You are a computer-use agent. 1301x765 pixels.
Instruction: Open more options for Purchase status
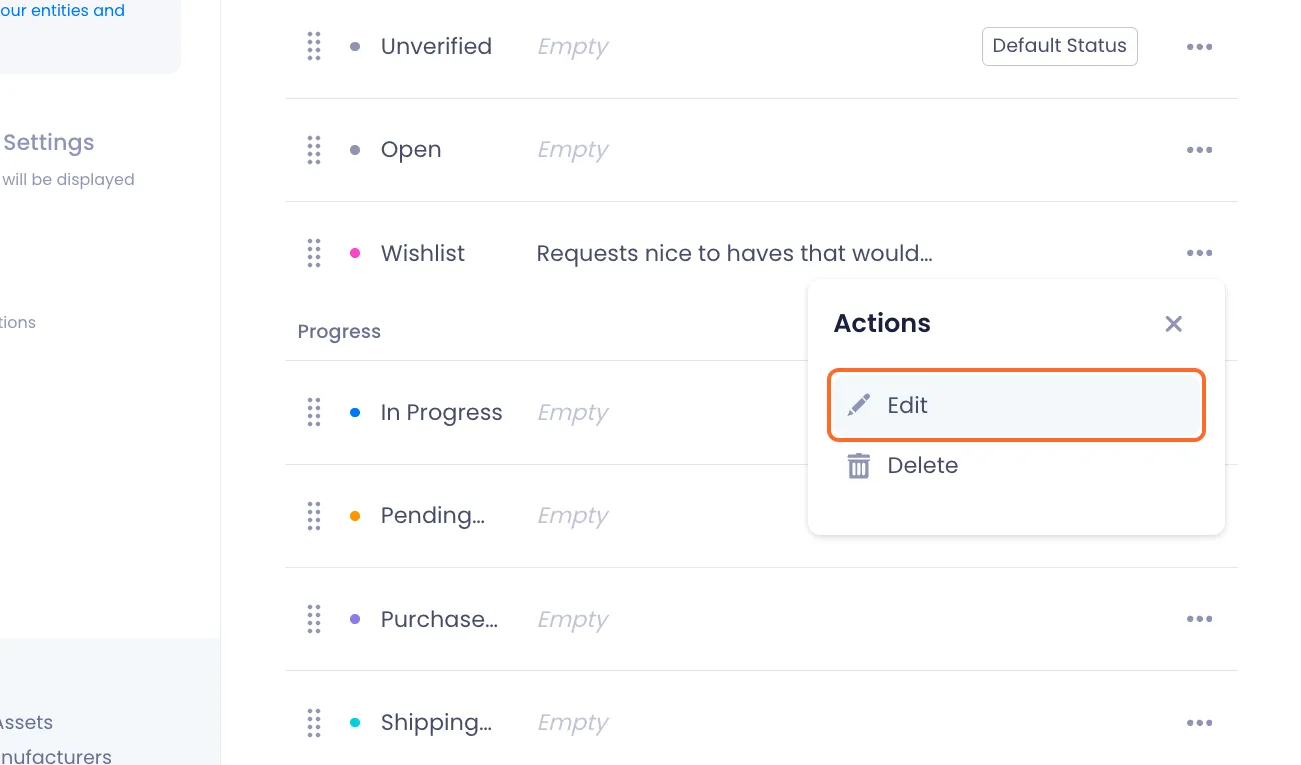(x=1200, y=620)
